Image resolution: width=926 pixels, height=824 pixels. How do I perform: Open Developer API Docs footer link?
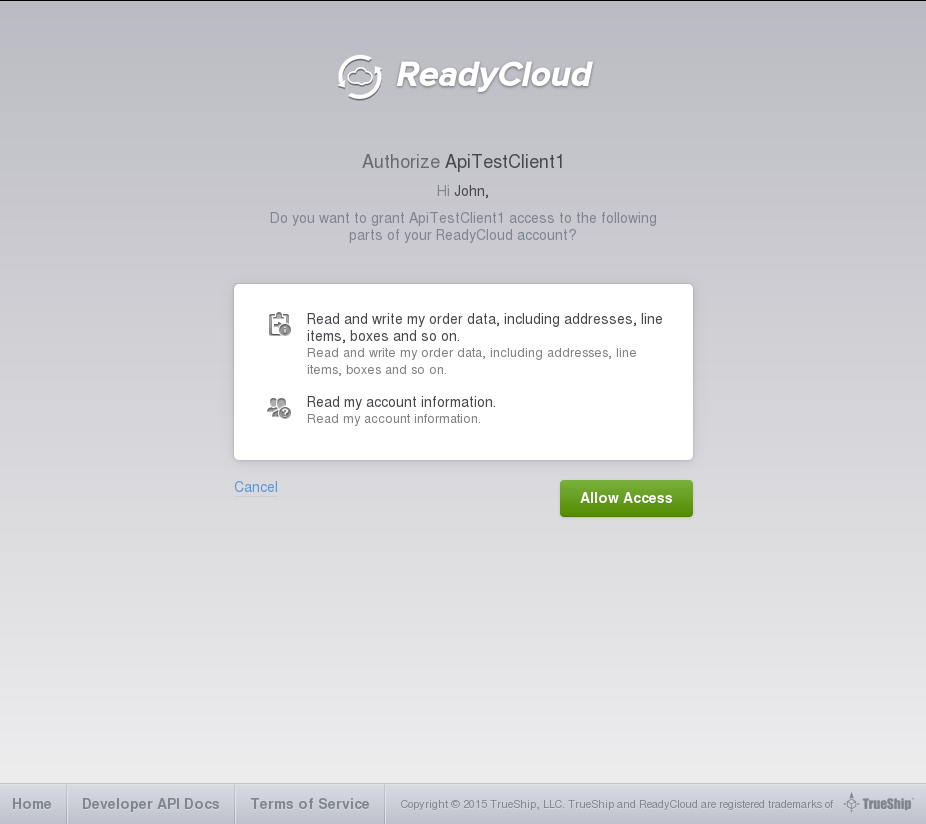click(151, 804)
